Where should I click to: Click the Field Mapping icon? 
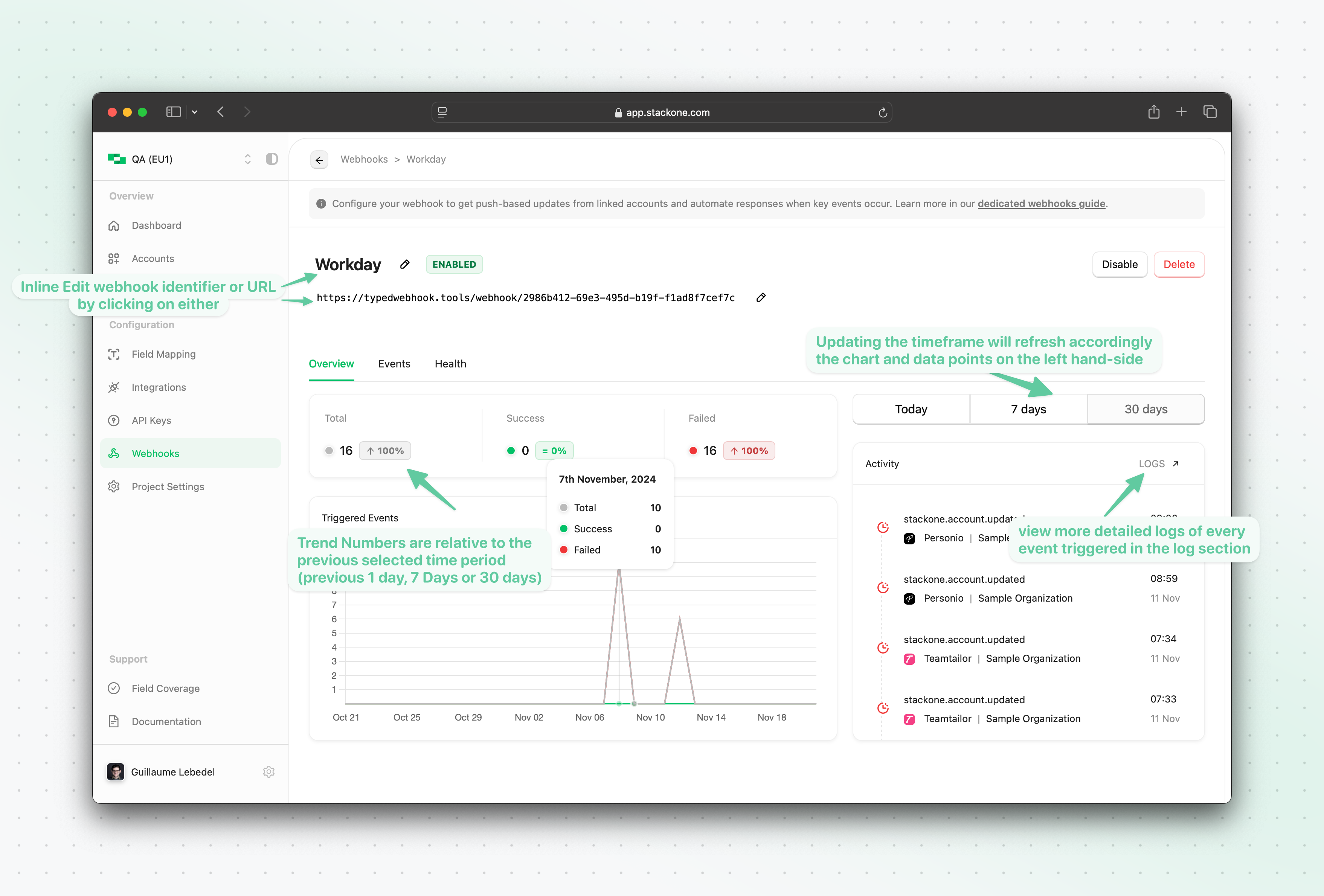coord(114,354)
